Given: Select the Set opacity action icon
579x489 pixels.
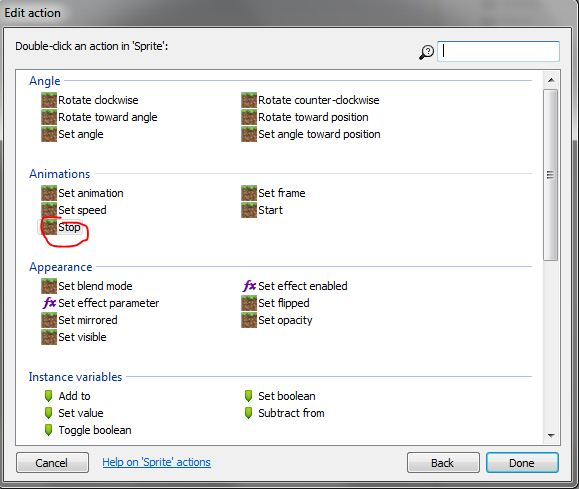Looking at the screenshot, I should (249, 320).
